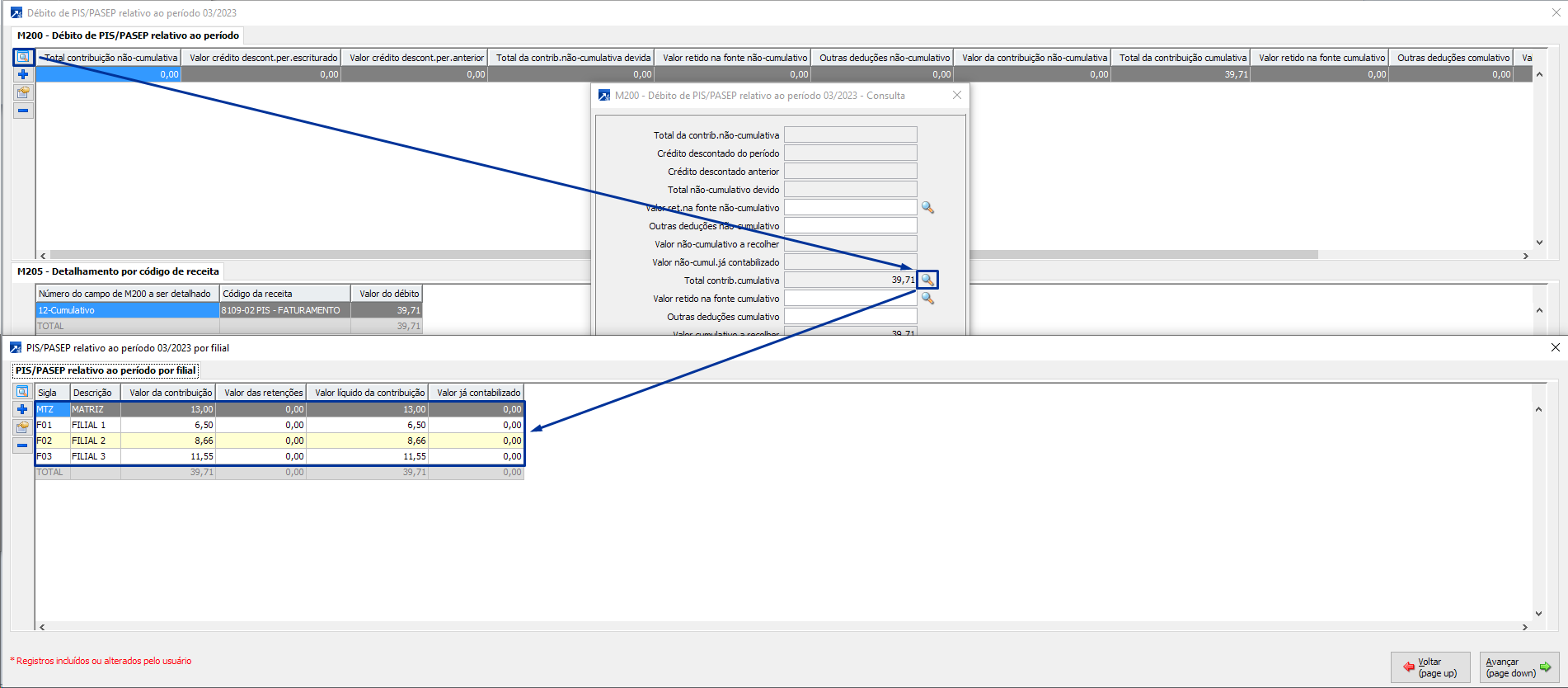Viewport: 1568px width, 688px height.
Task: Click the Crédito descontado do período field
Action: tap(851, 153)
